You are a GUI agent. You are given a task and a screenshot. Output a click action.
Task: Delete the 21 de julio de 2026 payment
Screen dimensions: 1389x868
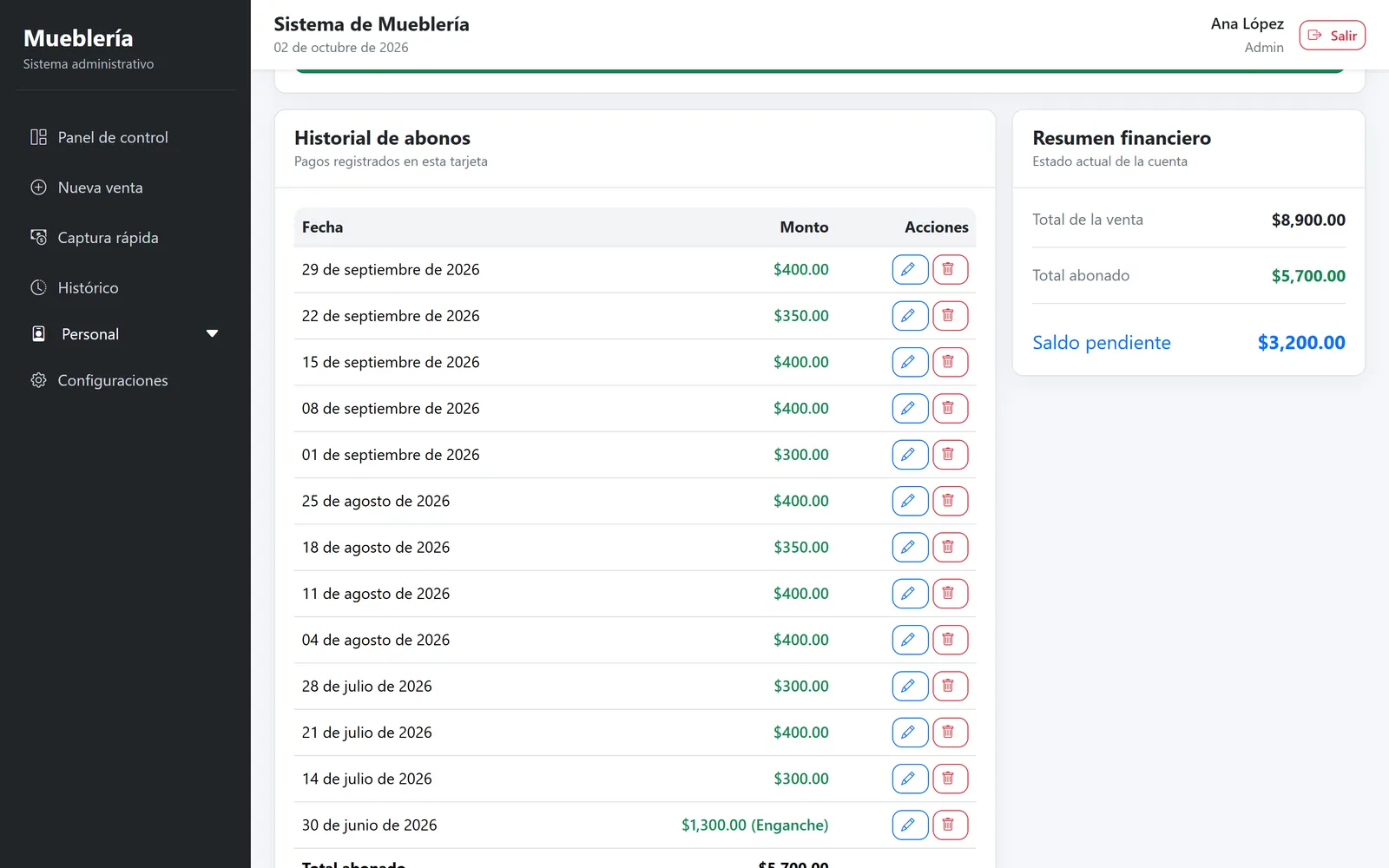(950, 733)
